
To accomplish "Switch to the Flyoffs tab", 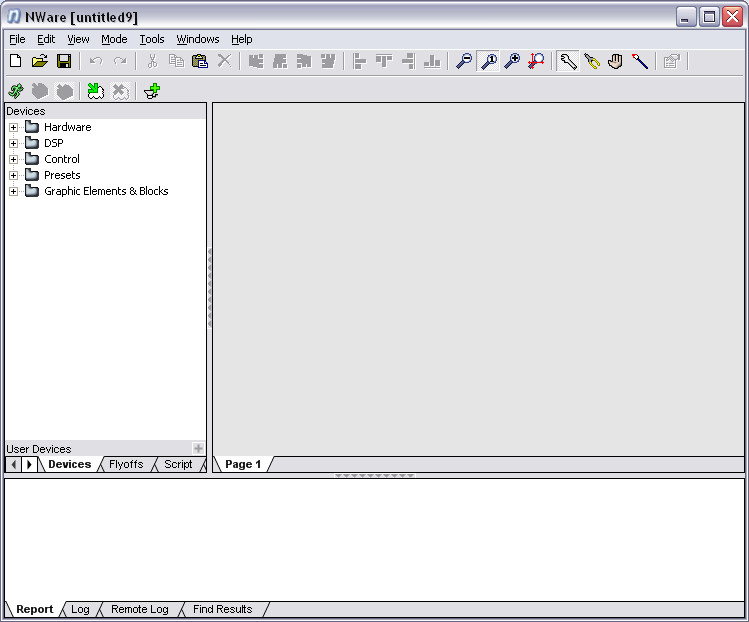I will point(126,464).
